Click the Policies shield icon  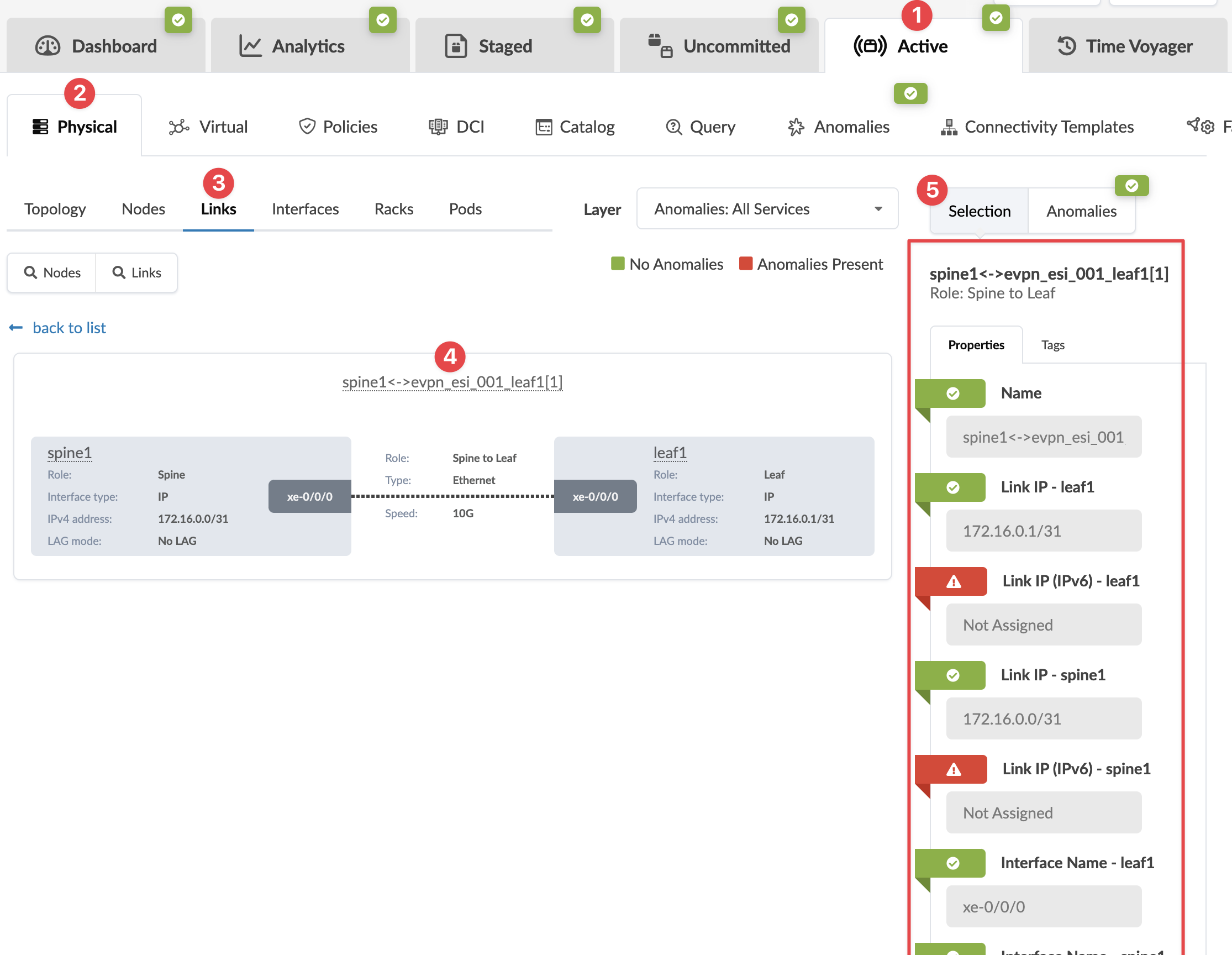tap(307, 127)
